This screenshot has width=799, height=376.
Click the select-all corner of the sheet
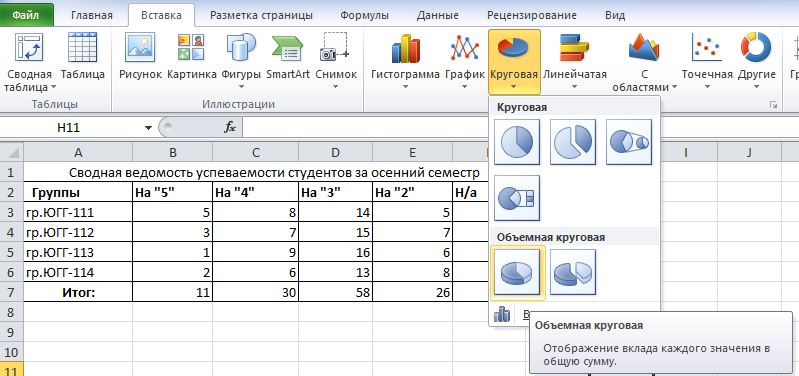(12, 153)
